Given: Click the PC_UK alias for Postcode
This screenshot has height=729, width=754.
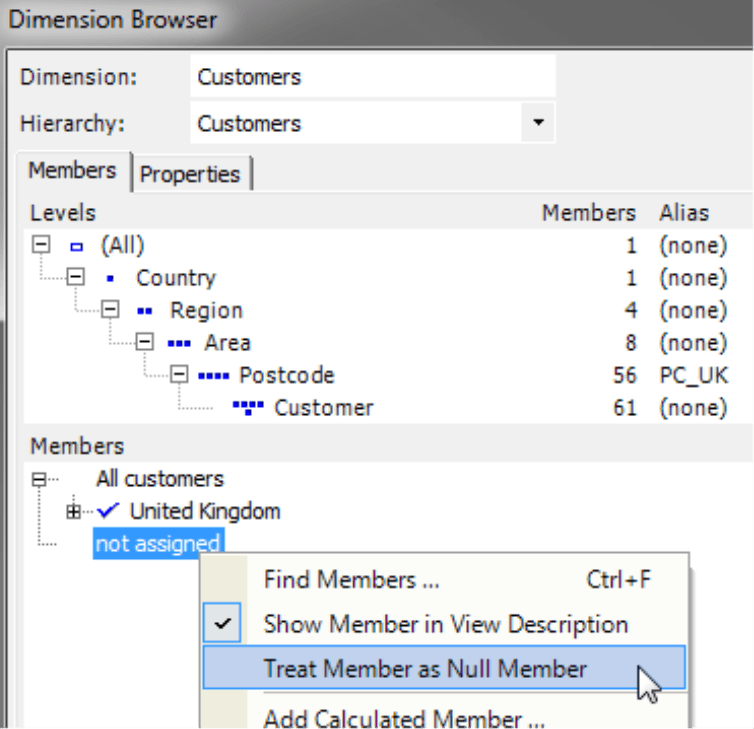Looking at the screenshot, I should pos(693,376).
